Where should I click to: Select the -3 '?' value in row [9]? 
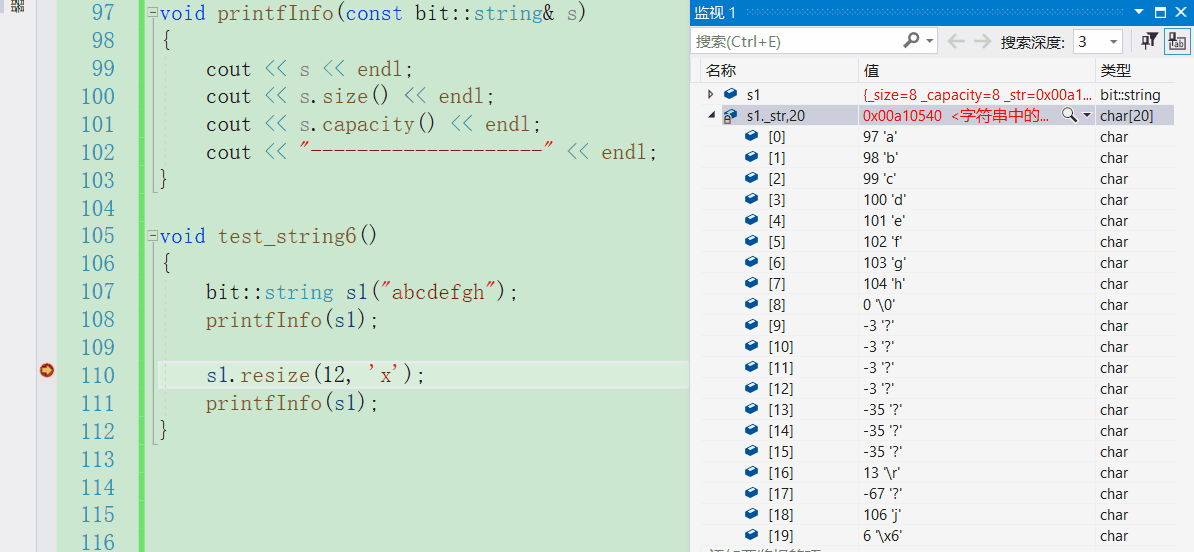tap(878, 326)
